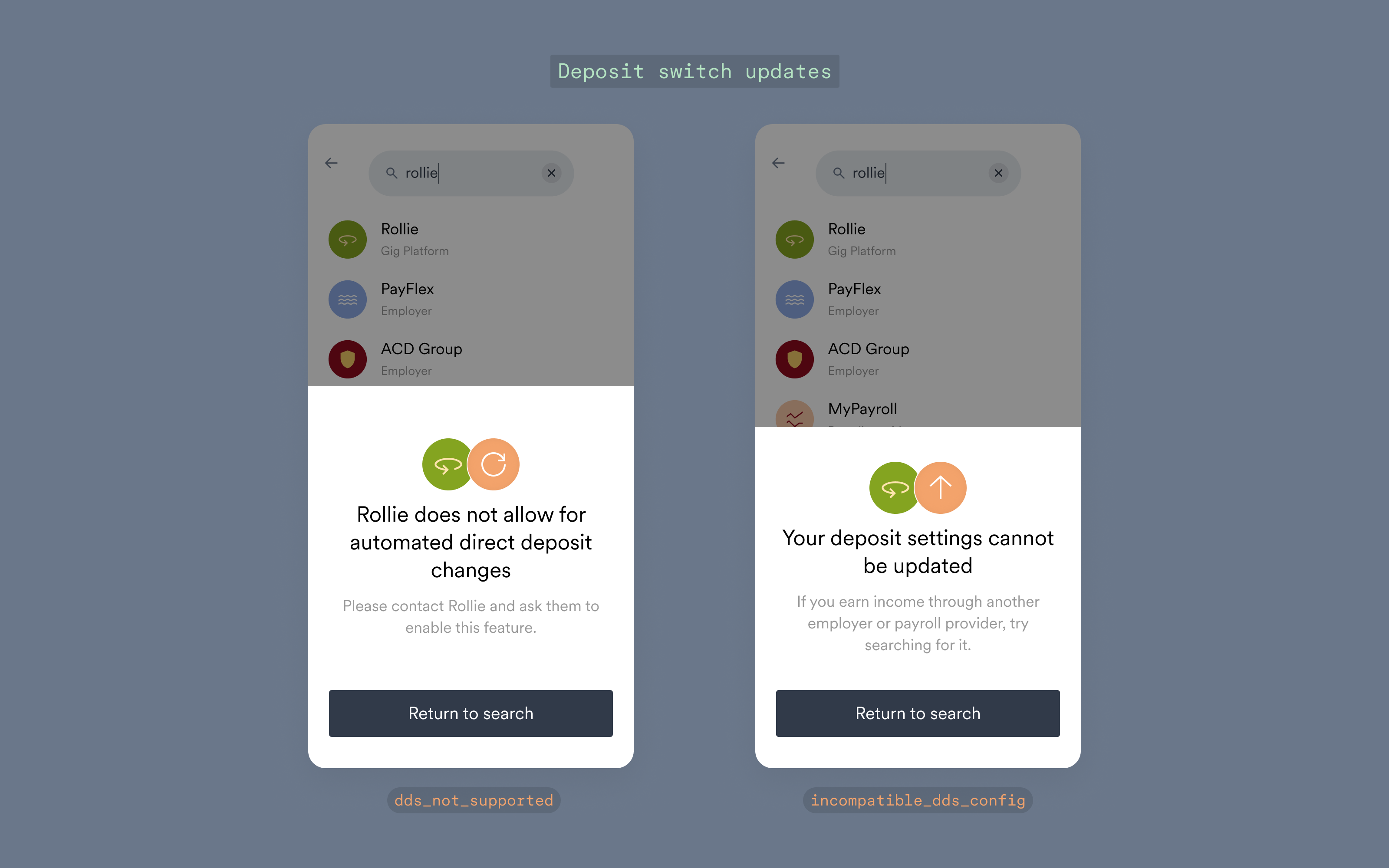Click the Rollie gig platform icon (right screen)

coord(795,238)
